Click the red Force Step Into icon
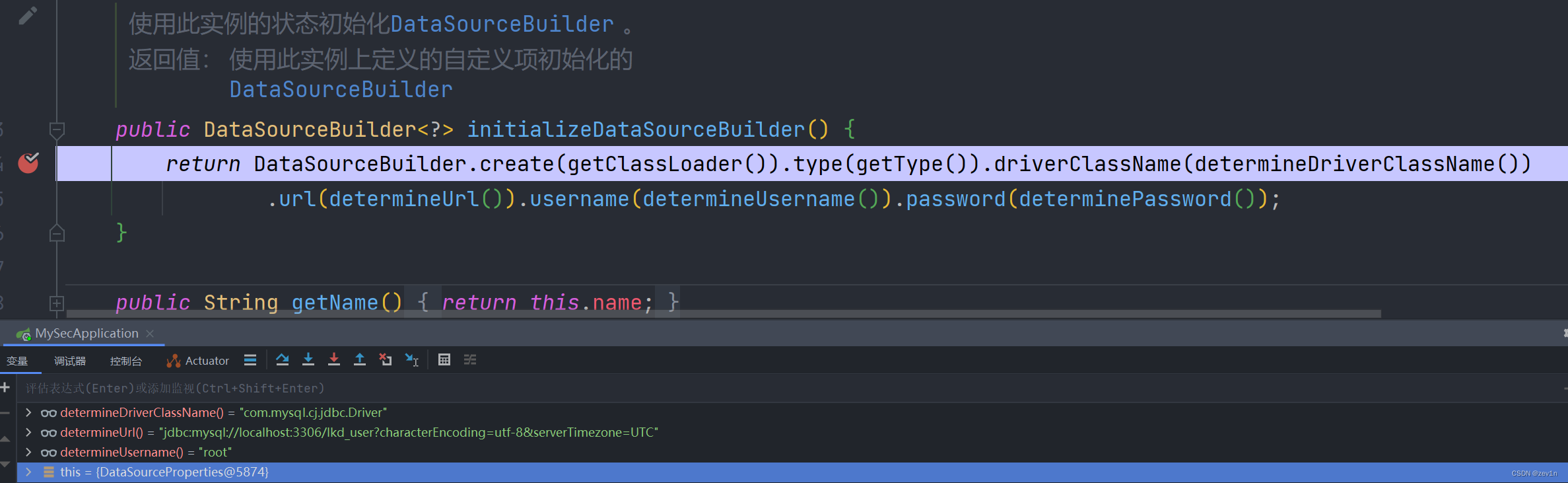Screen dimensions: 1568x483 (x=334, y=359)
